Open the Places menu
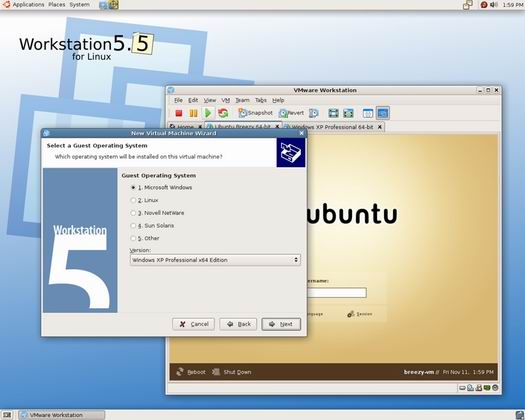 coord(57,5)
